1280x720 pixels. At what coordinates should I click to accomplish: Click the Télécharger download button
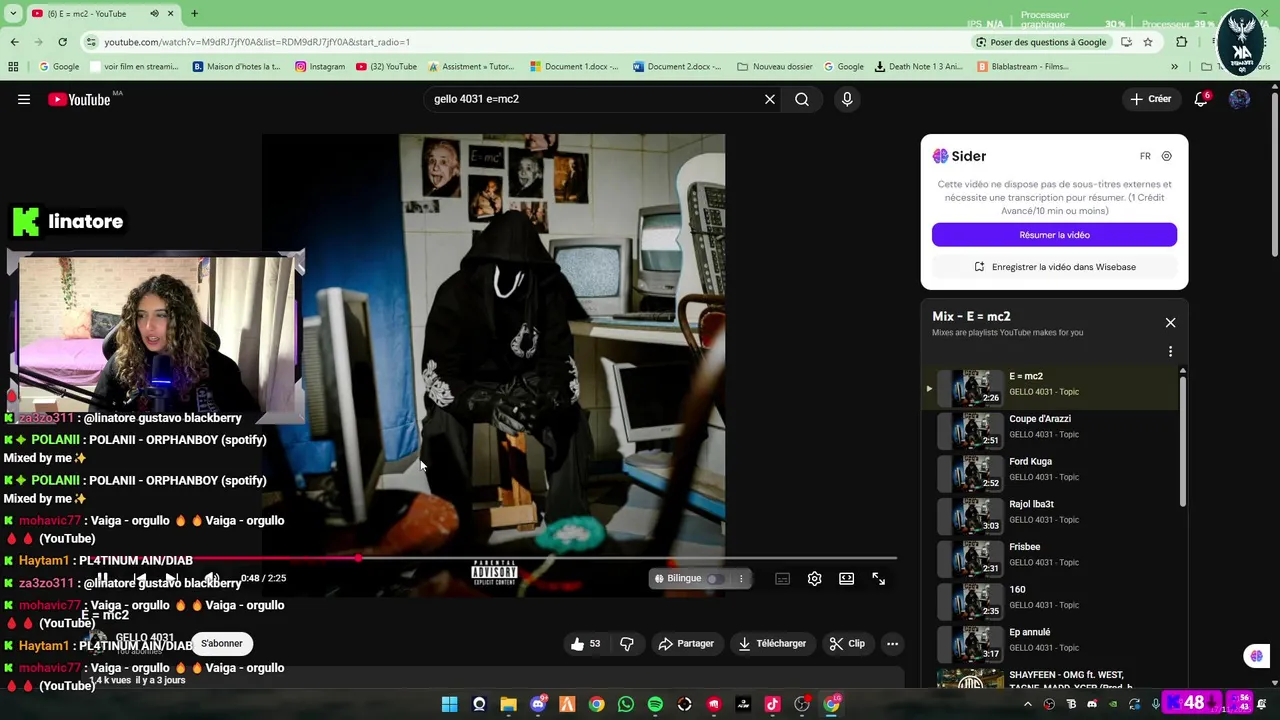click(x=772, y=644)
